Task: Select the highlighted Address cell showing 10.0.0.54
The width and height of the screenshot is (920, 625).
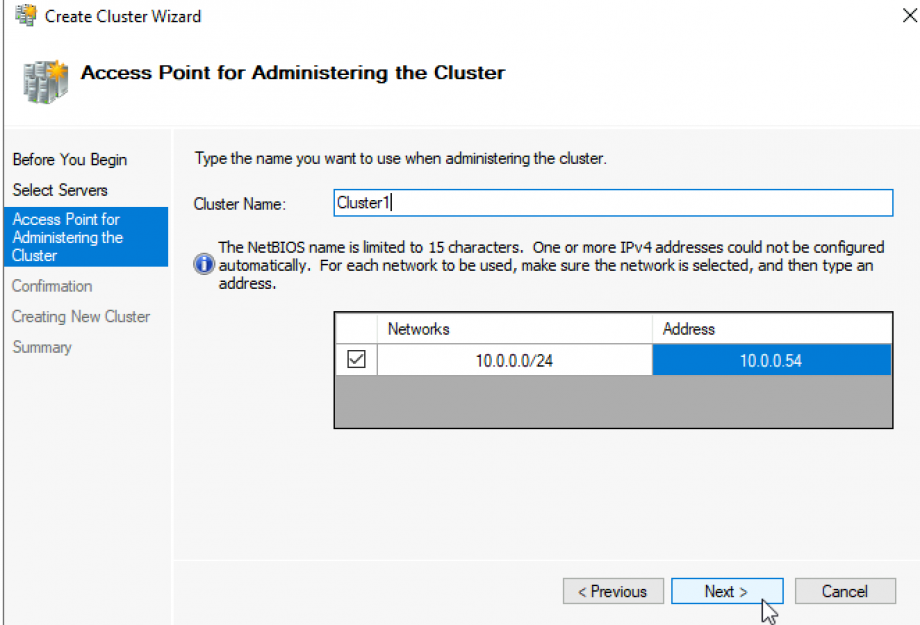Action: click(x=772, y=360)
